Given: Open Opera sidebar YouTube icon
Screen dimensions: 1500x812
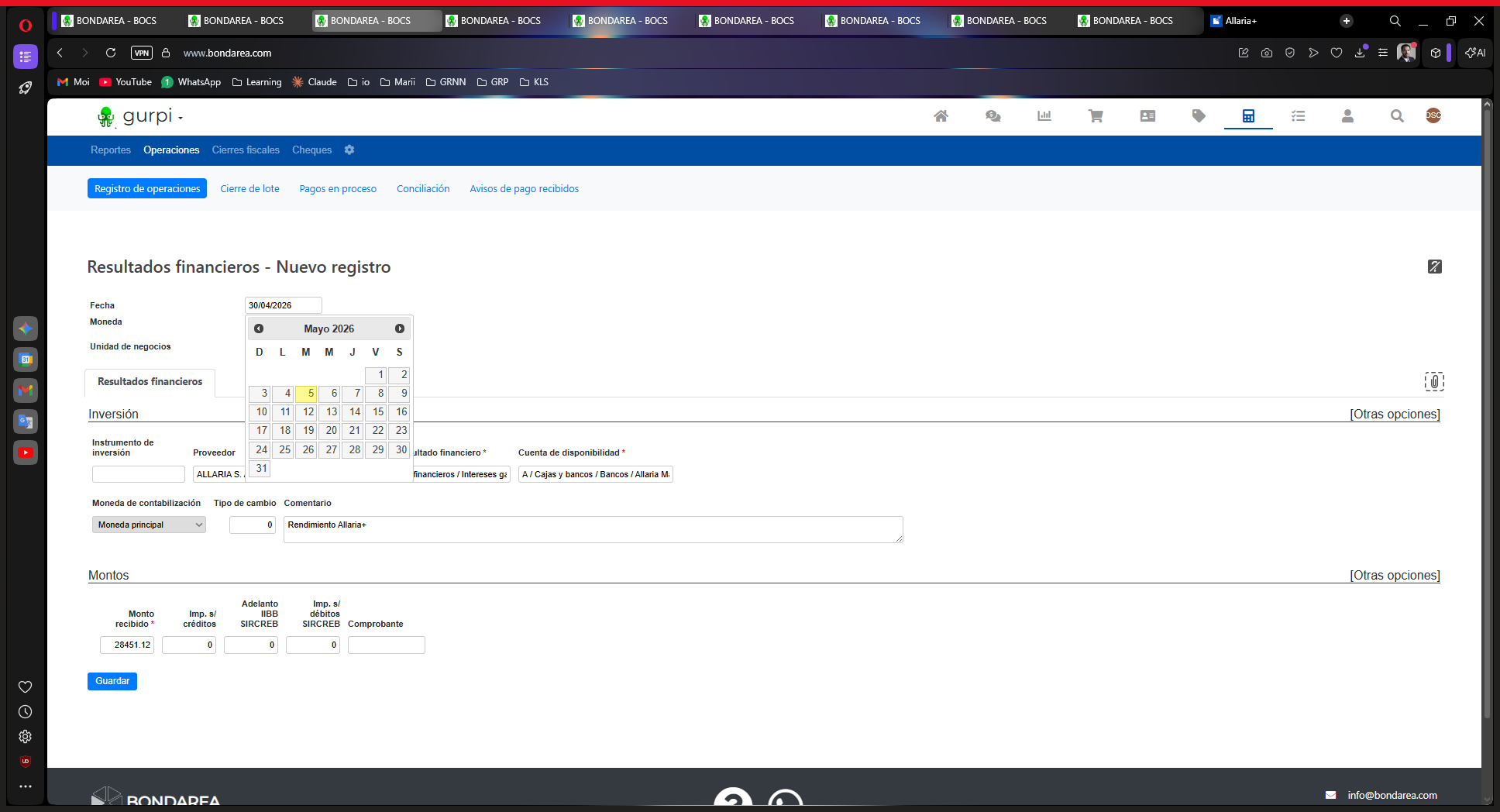Looking at the screenshot, I should pyautogui.click(x=26, y=452).
